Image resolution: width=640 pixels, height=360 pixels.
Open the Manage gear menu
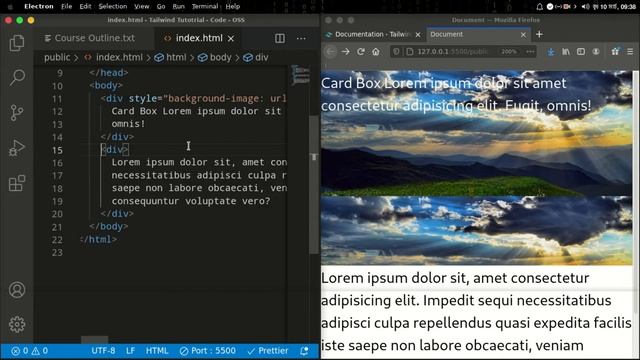(17, 324)
